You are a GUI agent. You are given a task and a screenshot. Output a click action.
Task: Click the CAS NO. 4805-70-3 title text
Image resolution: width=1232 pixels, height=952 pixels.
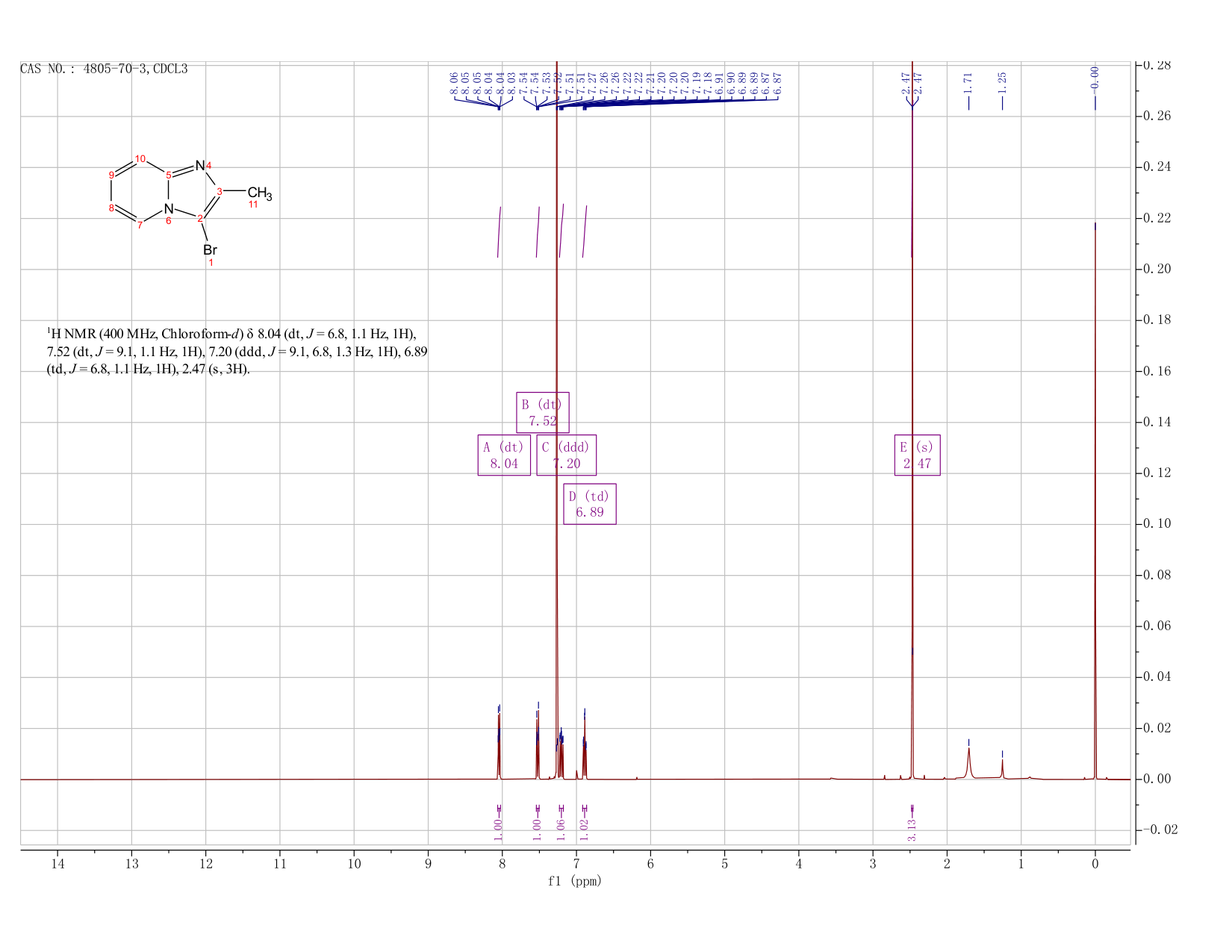click(104, 69)
